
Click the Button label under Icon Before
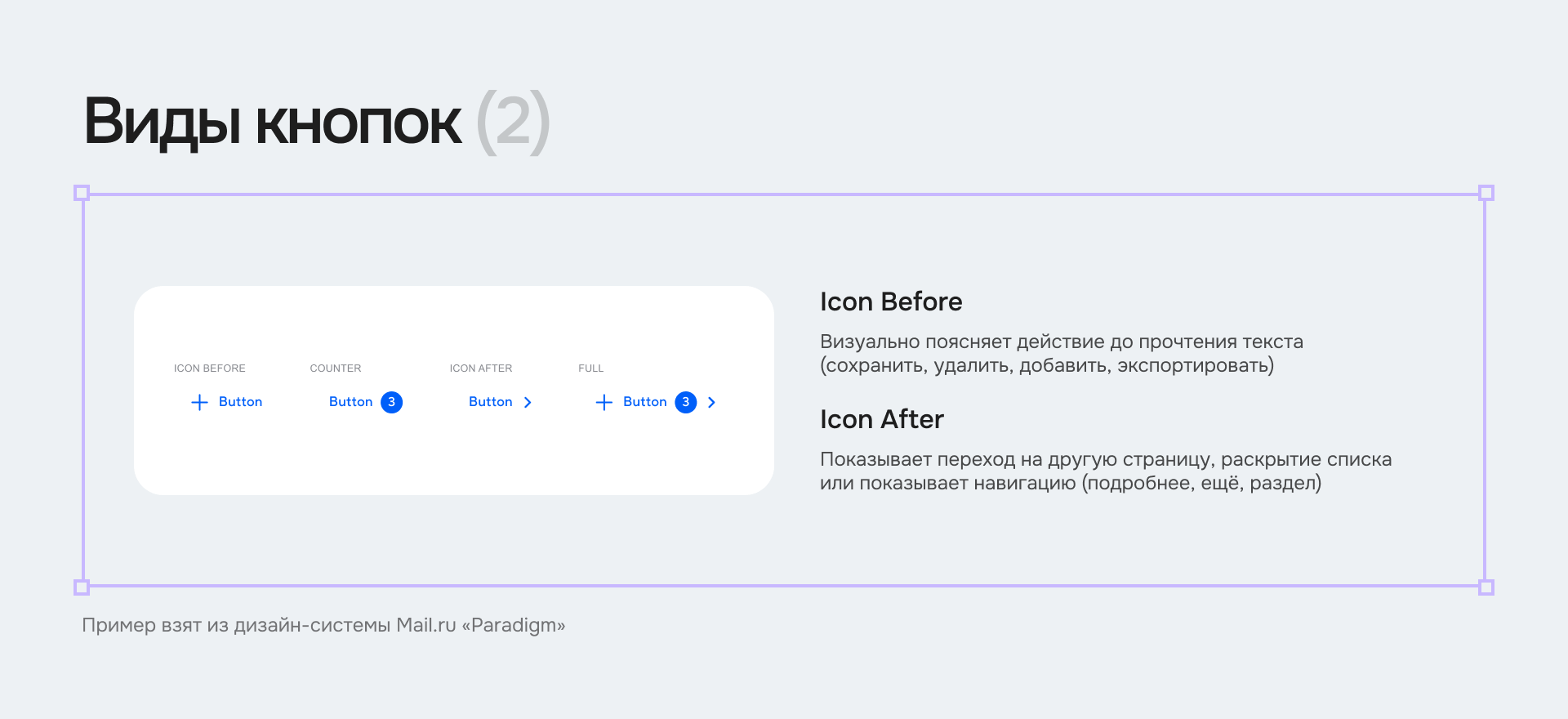240,401
